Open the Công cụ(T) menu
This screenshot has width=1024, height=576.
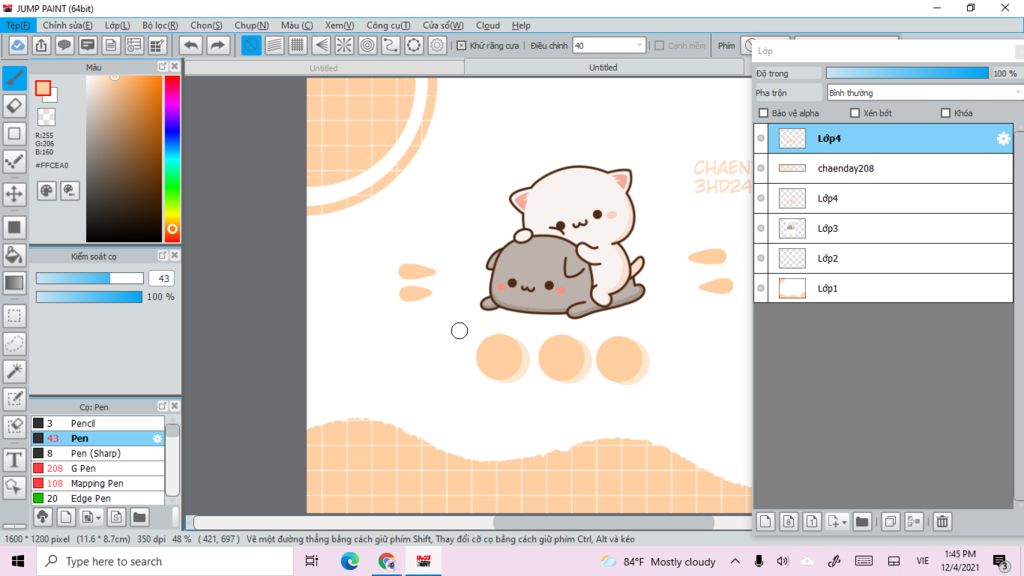388,25
